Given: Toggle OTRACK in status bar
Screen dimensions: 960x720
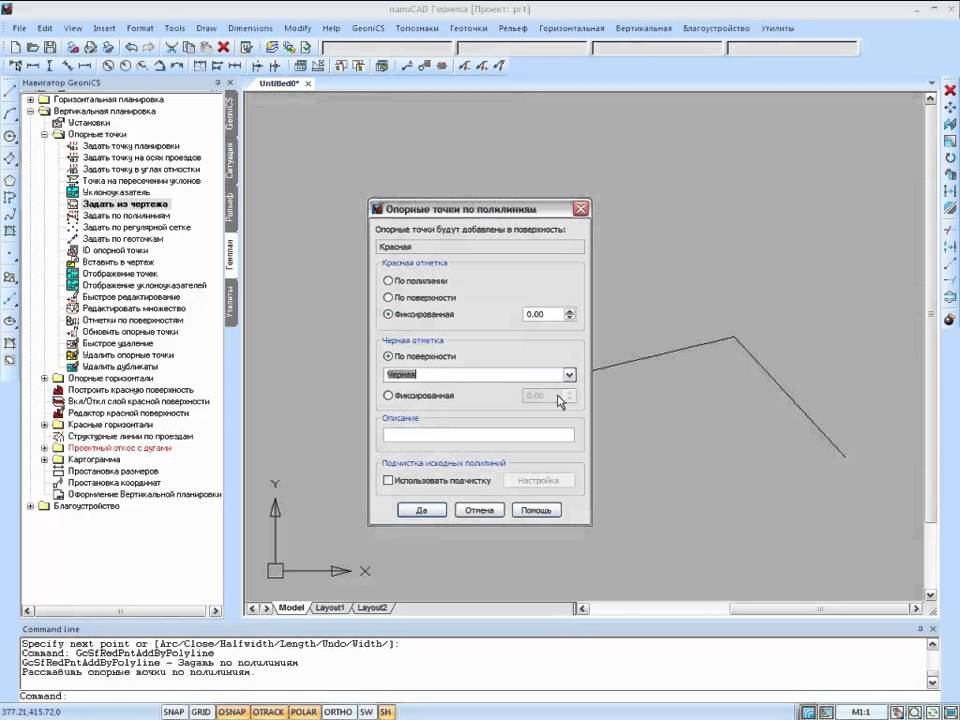Looking at the screenshot, I should coord(268,712).
